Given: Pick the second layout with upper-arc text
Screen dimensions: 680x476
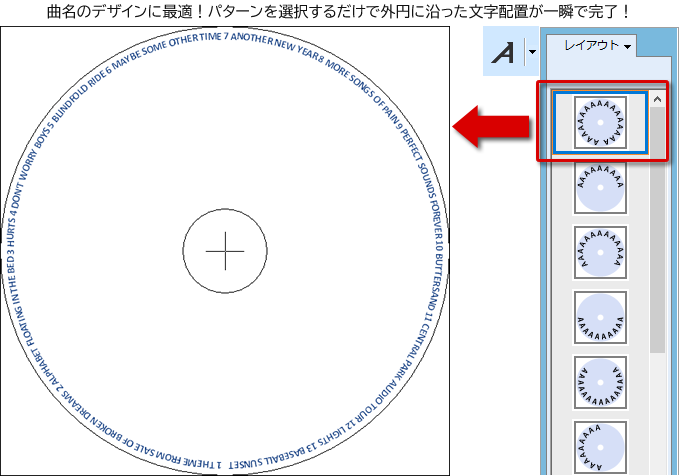Looking at the screenshot, I should click(600, 187).
